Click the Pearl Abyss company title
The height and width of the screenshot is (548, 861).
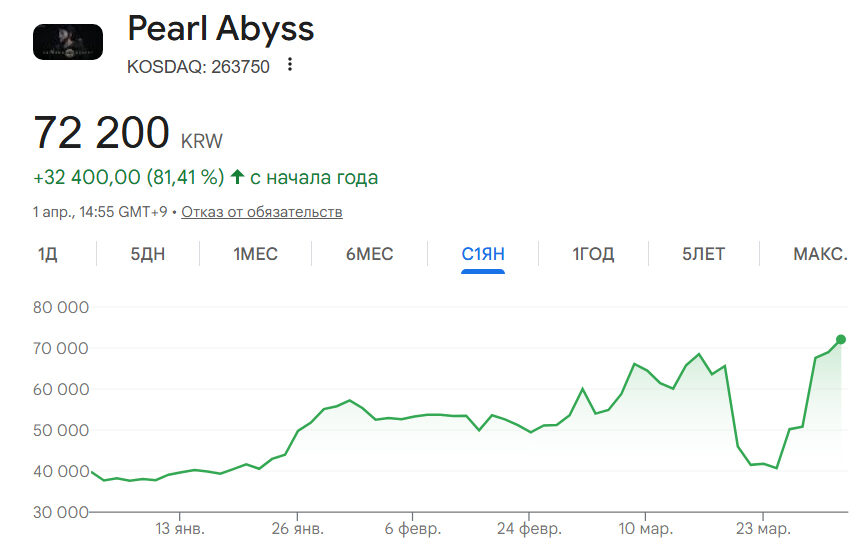pyautogui.click(x=221, y=28)
